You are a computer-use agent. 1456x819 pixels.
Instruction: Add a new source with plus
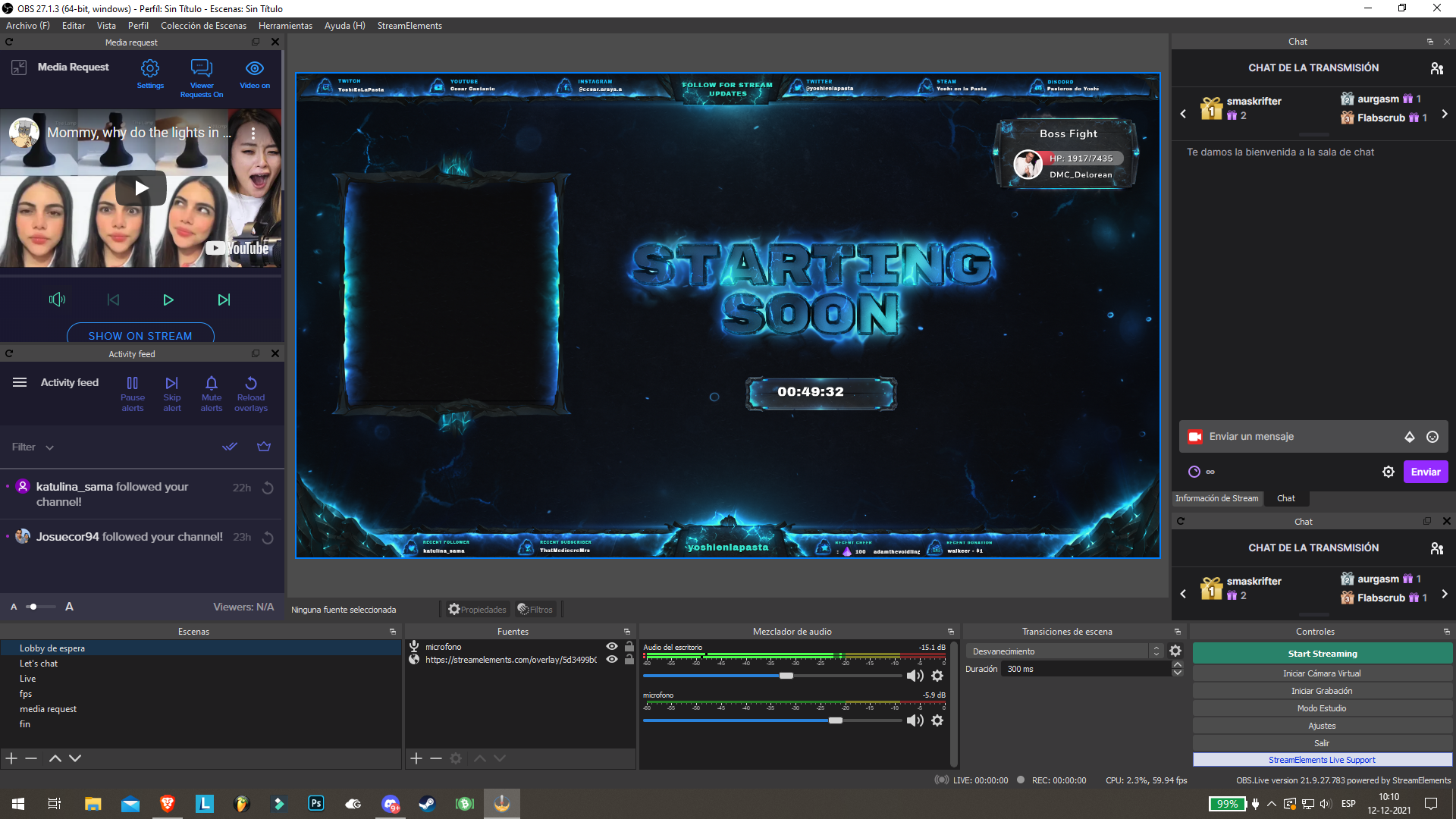416,758
